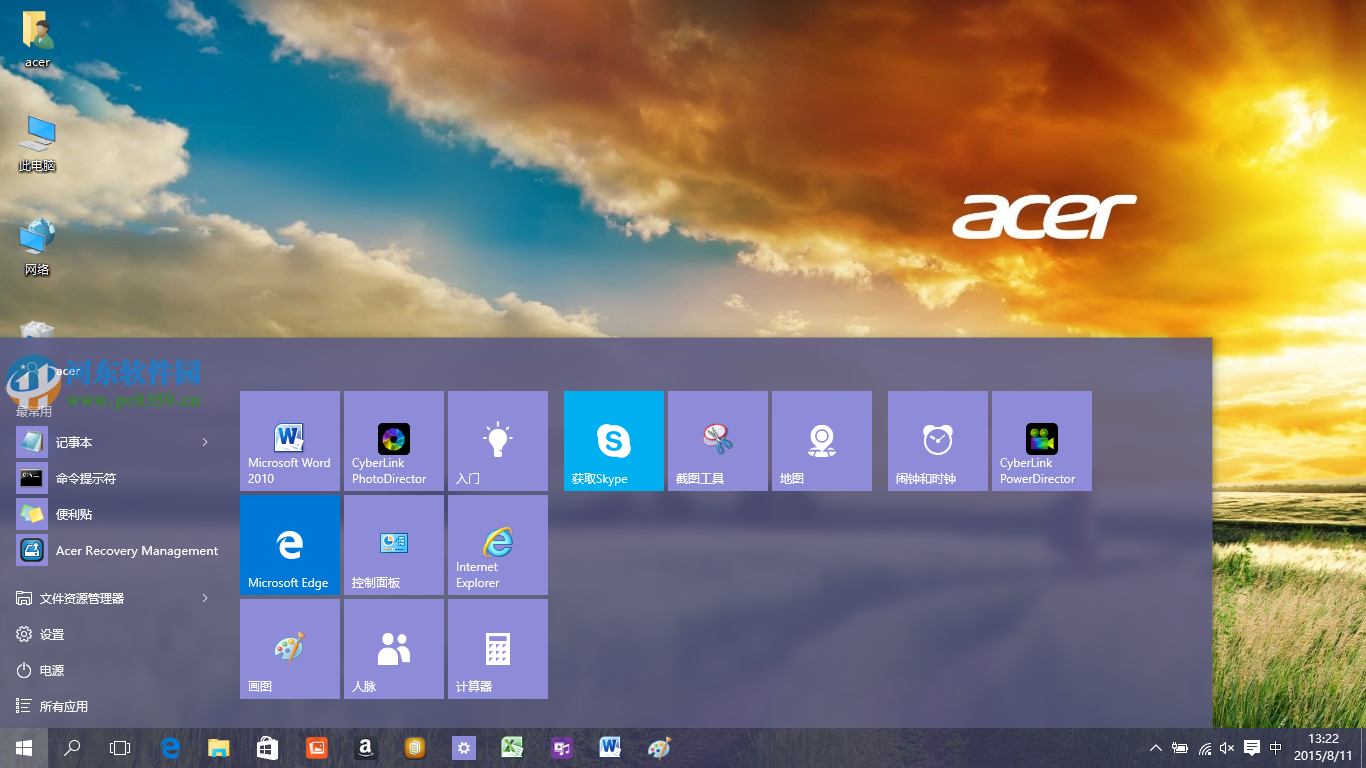The image size is (1366, 768).
Task: Open the Windows Store taskbar icon
Action: (x=267, y=747)
